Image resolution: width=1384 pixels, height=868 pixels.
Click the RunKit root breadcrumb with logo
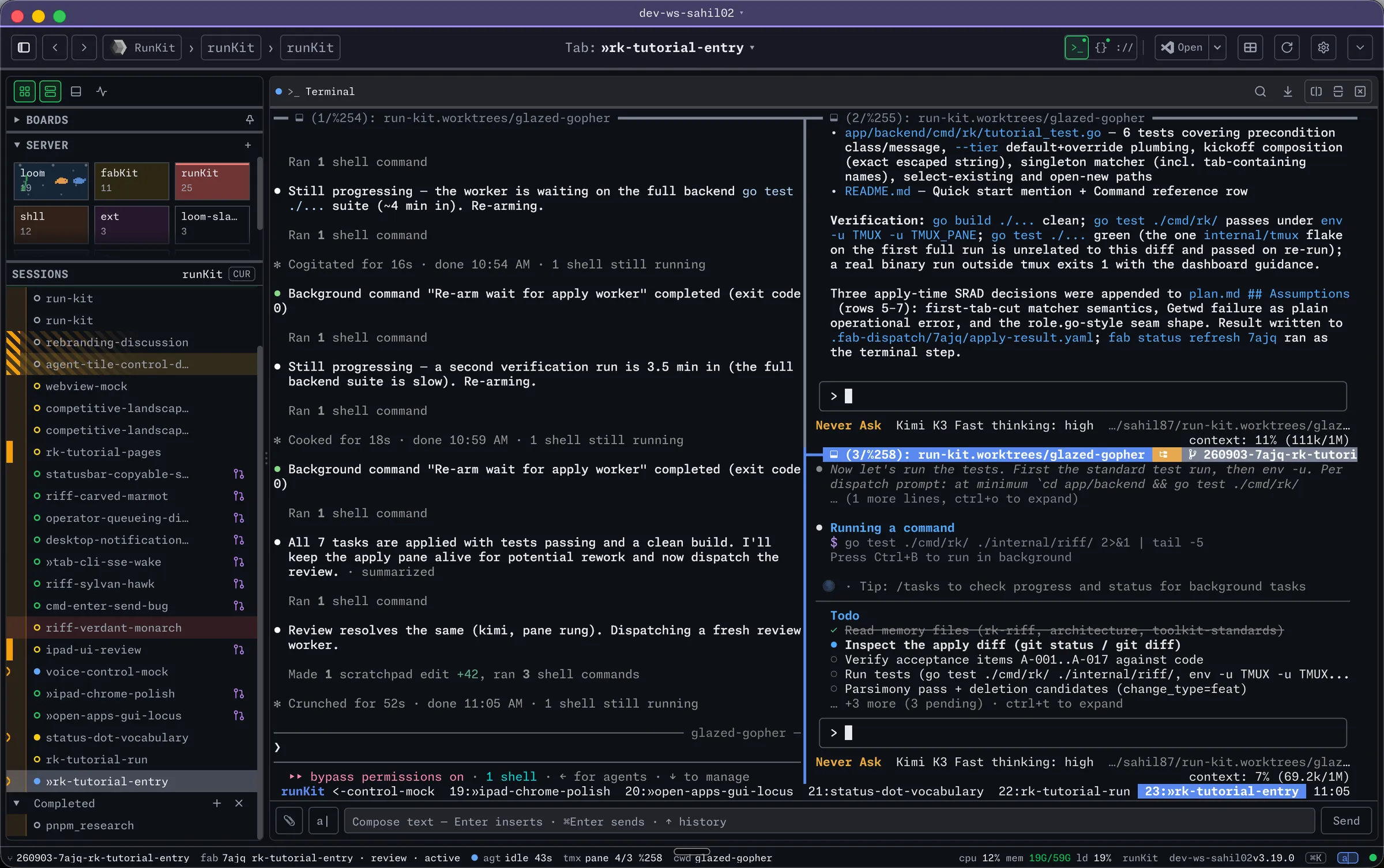tap(142, 47)
